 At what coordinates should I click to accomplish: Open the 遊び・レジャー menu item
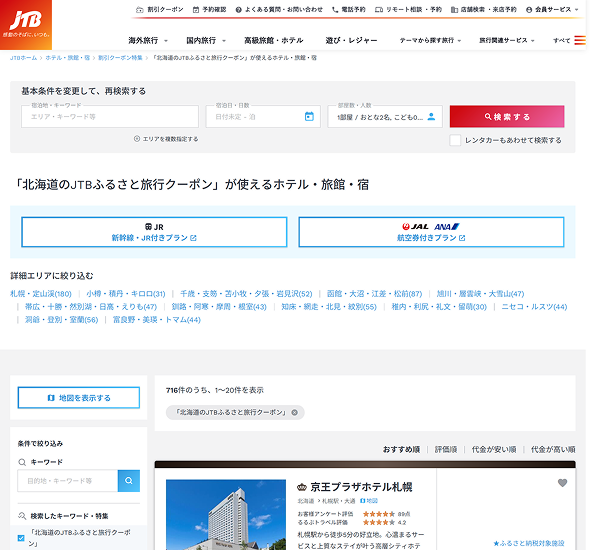pyautogui.click(x=351, y=40)
